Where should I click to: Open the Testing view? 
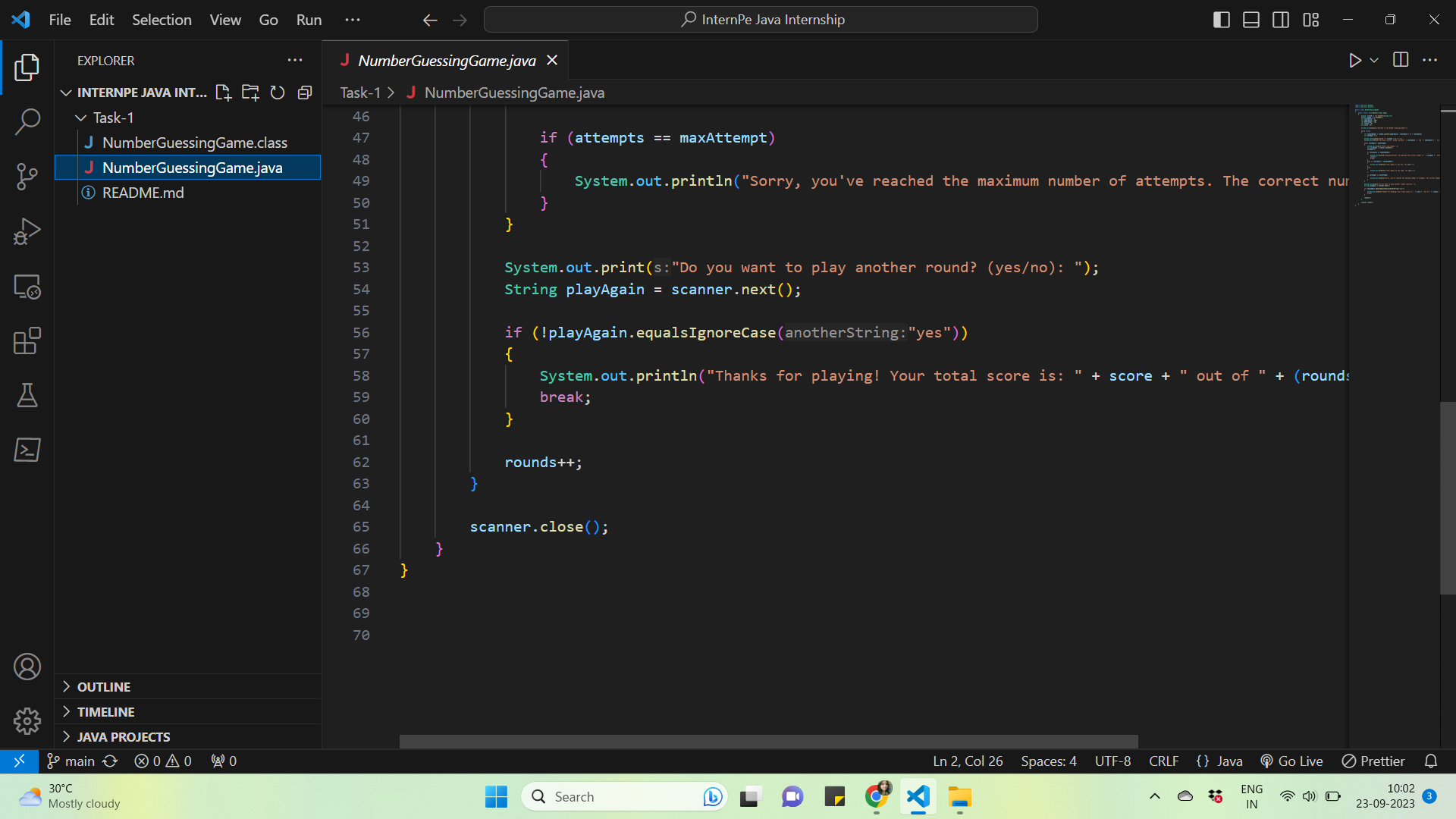tap(27, 395)
